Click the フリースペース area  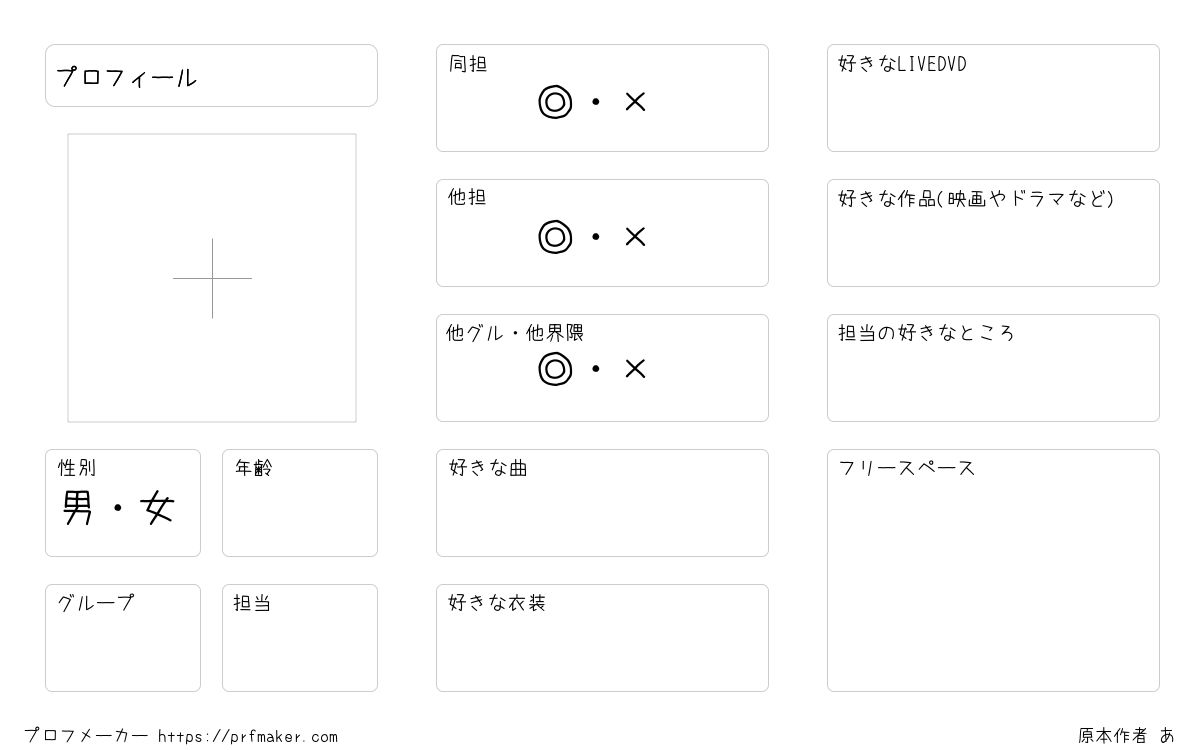click(x=993, y=570)
